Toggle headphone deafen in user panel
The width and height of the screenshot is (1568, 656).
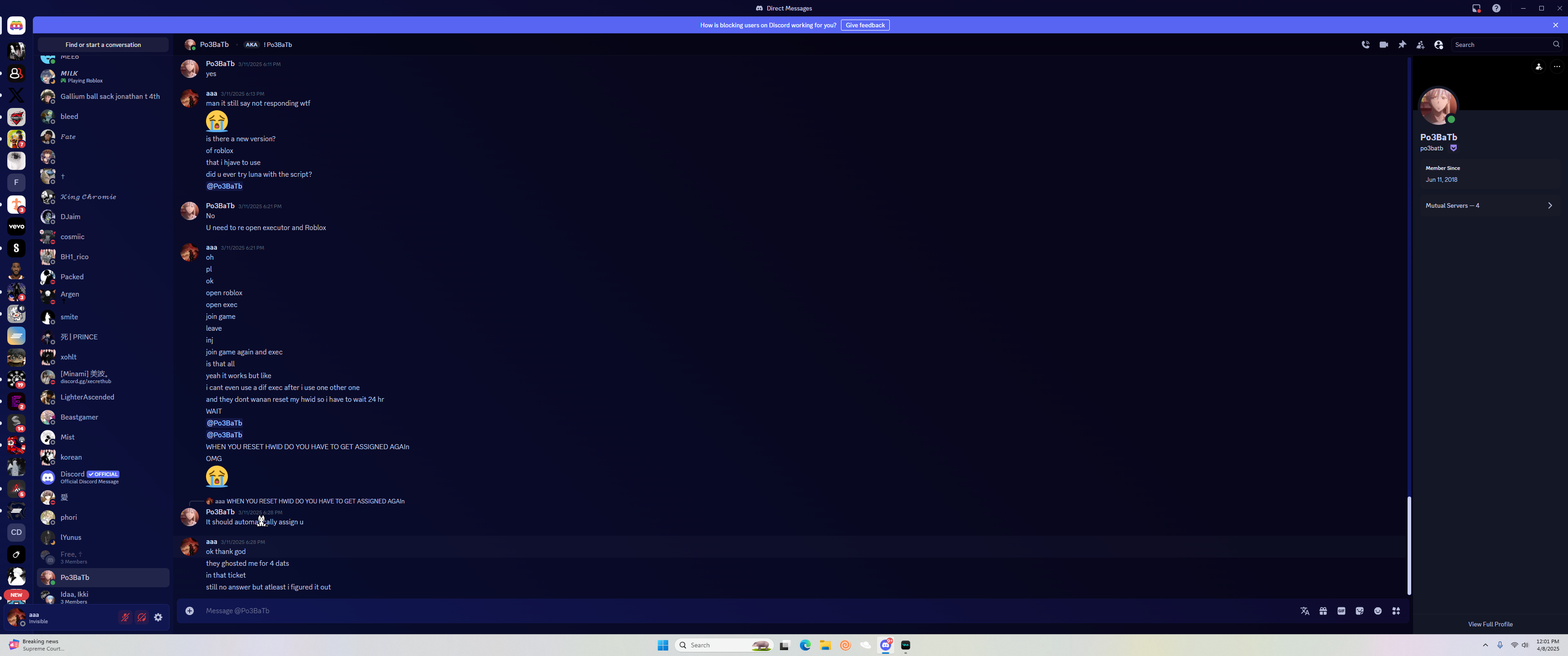pyautogui.click(x=142, y=617)
